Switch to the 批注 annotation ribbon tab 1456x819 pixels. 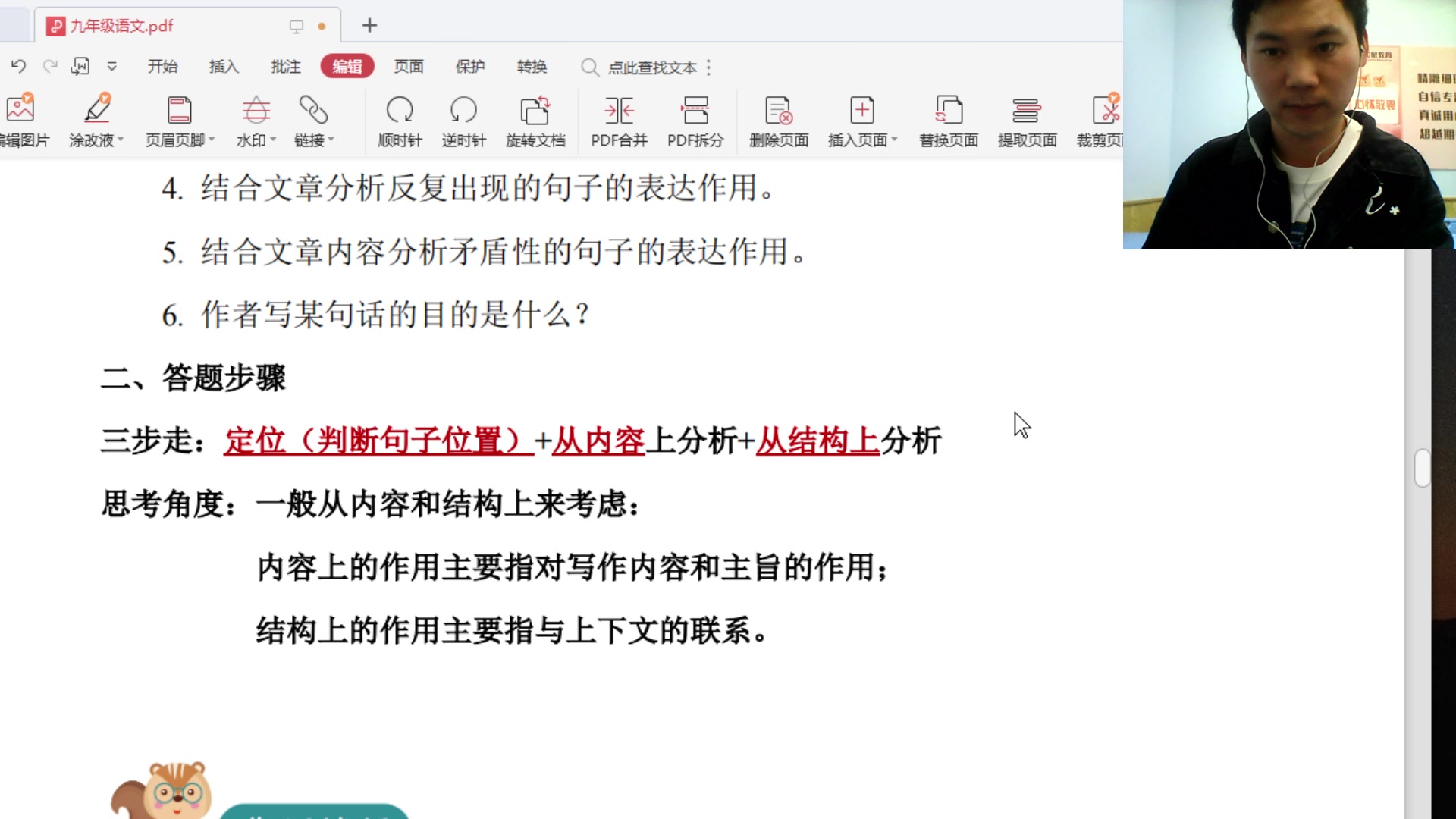(x=284, y=67)
